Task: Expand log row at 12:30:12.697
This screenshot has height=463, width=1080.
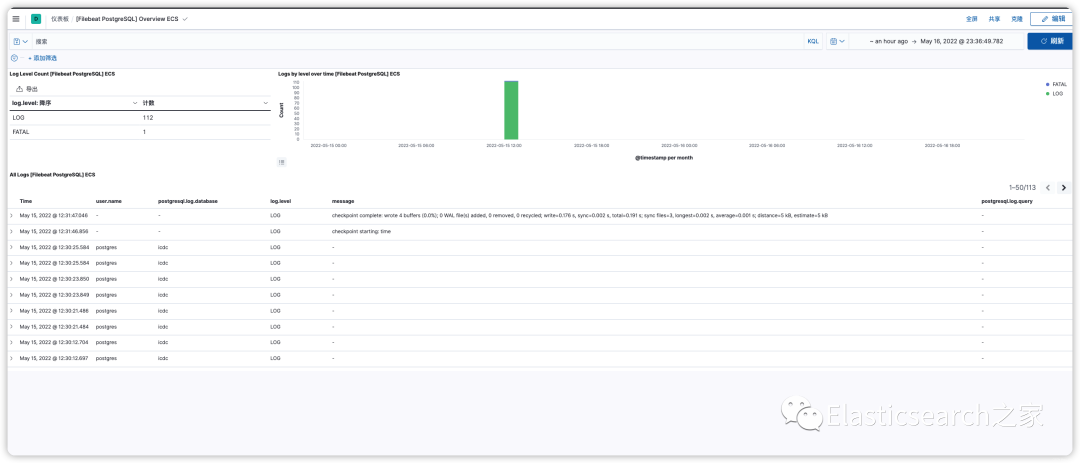Action: point(12,358)
